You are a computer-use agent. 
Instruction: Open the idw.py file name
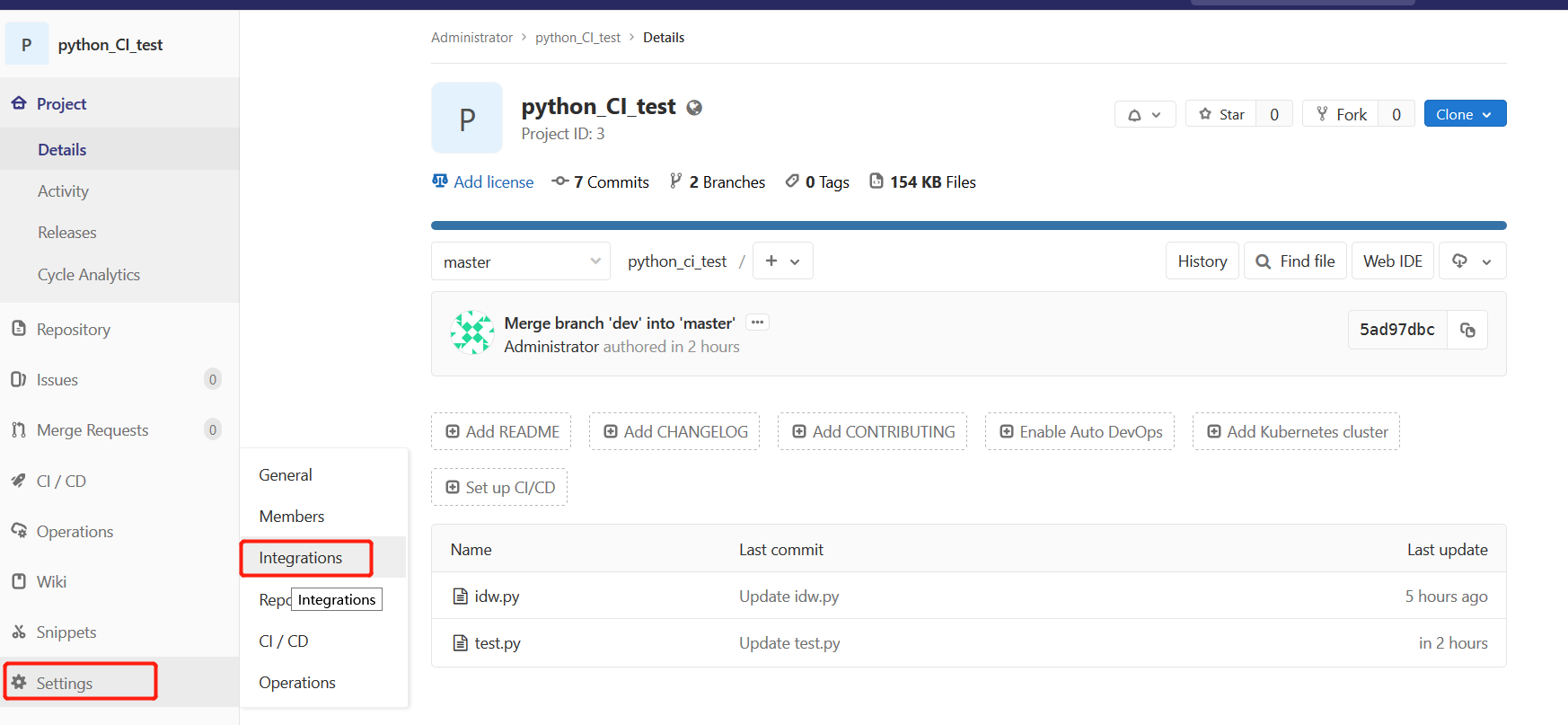(498, 596)
